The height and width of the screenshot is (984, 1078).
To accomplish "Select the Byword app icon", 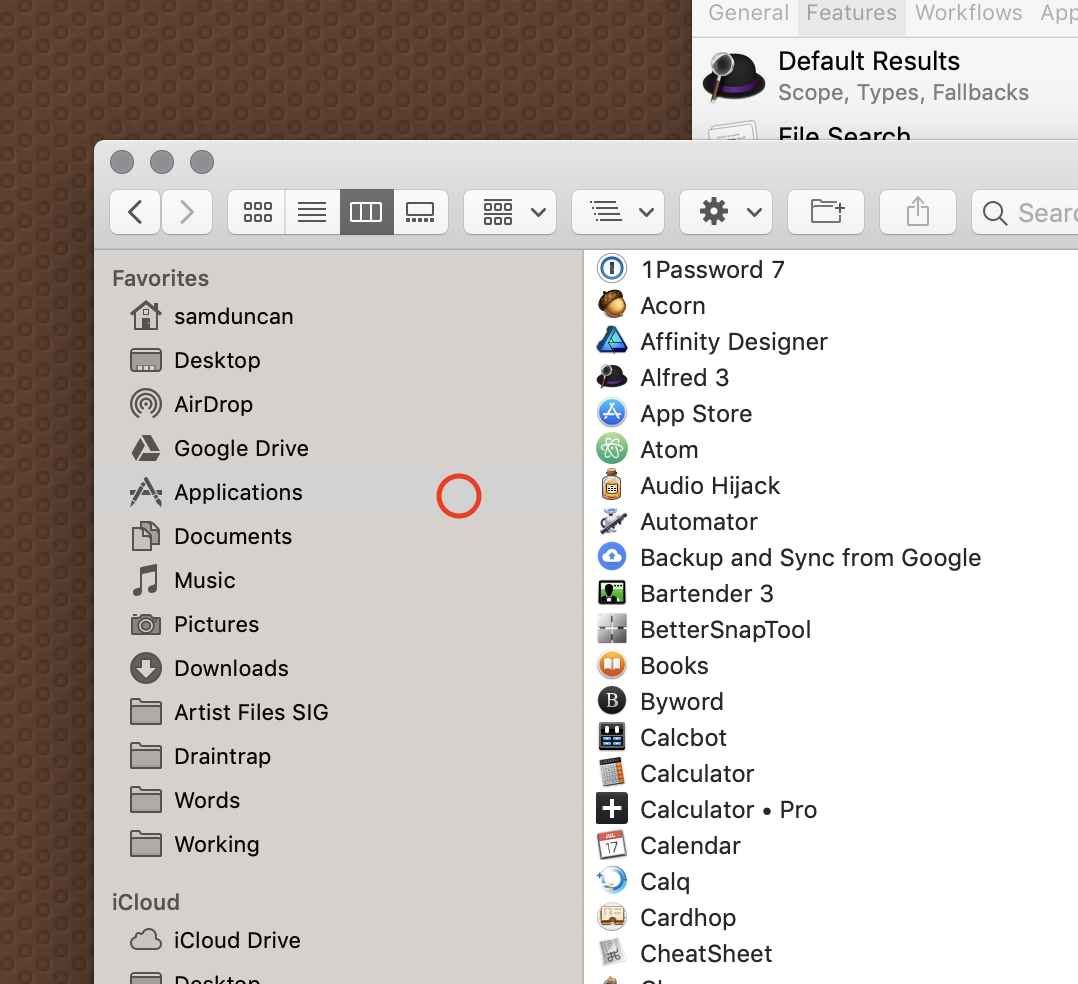I will click(612, 701).
